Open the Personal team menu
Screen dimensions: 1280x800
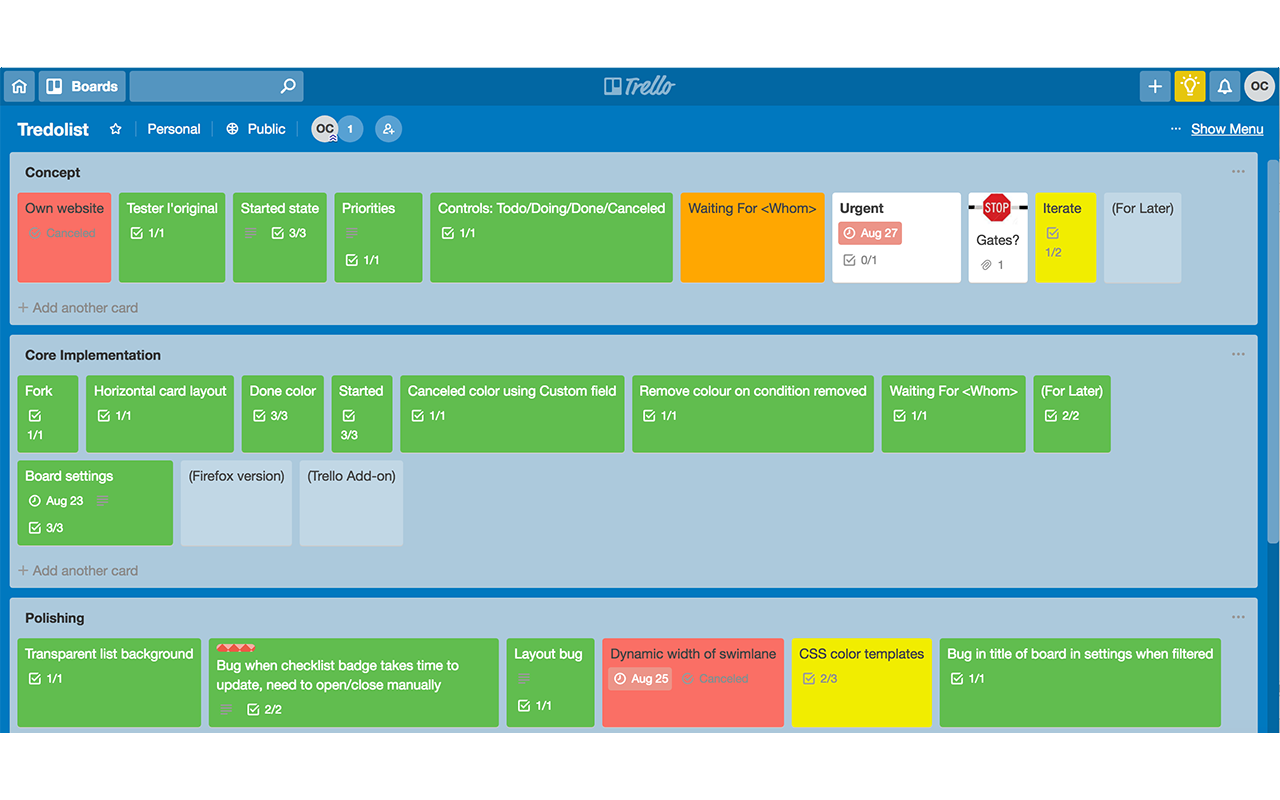pos(174,129)
